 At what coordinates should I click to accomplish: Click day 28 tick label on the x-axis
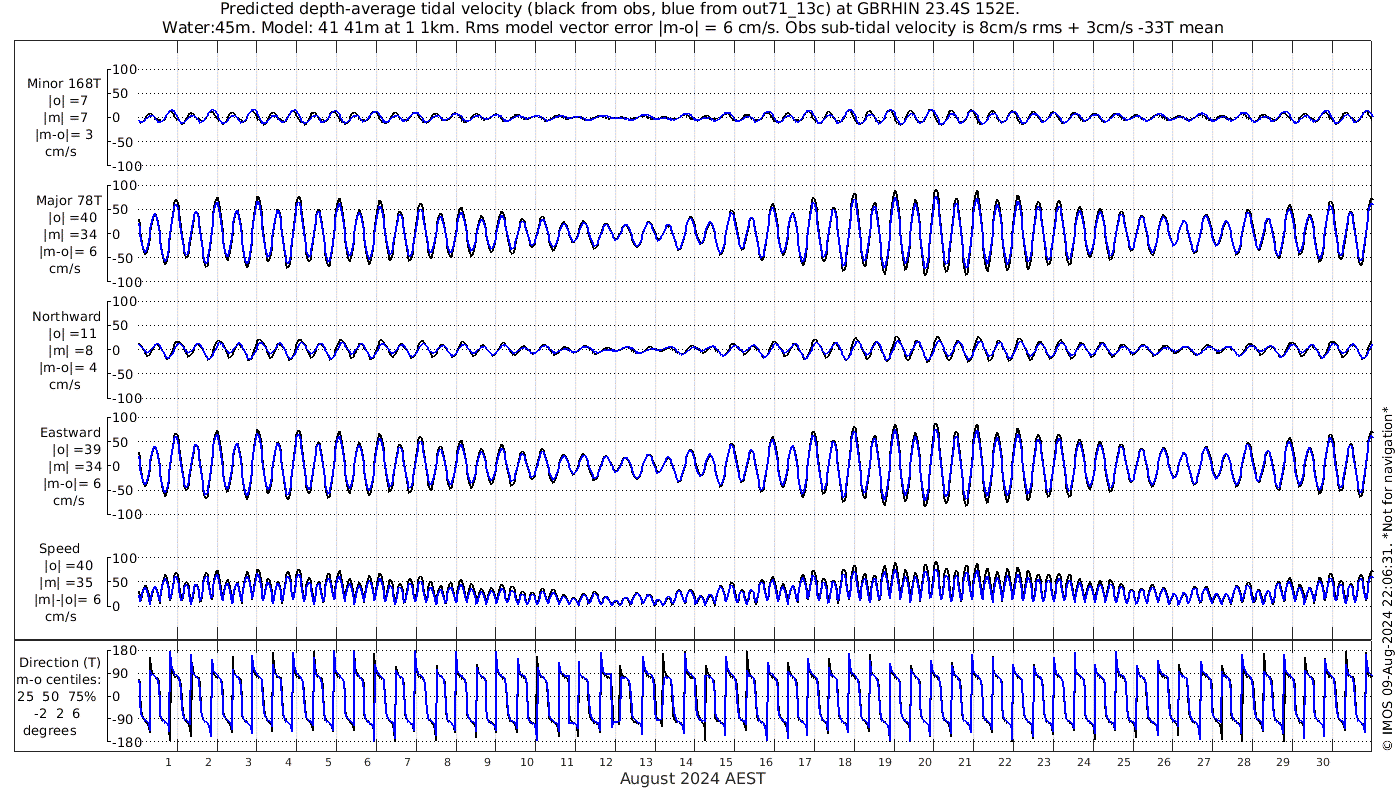coord(1243,762)
